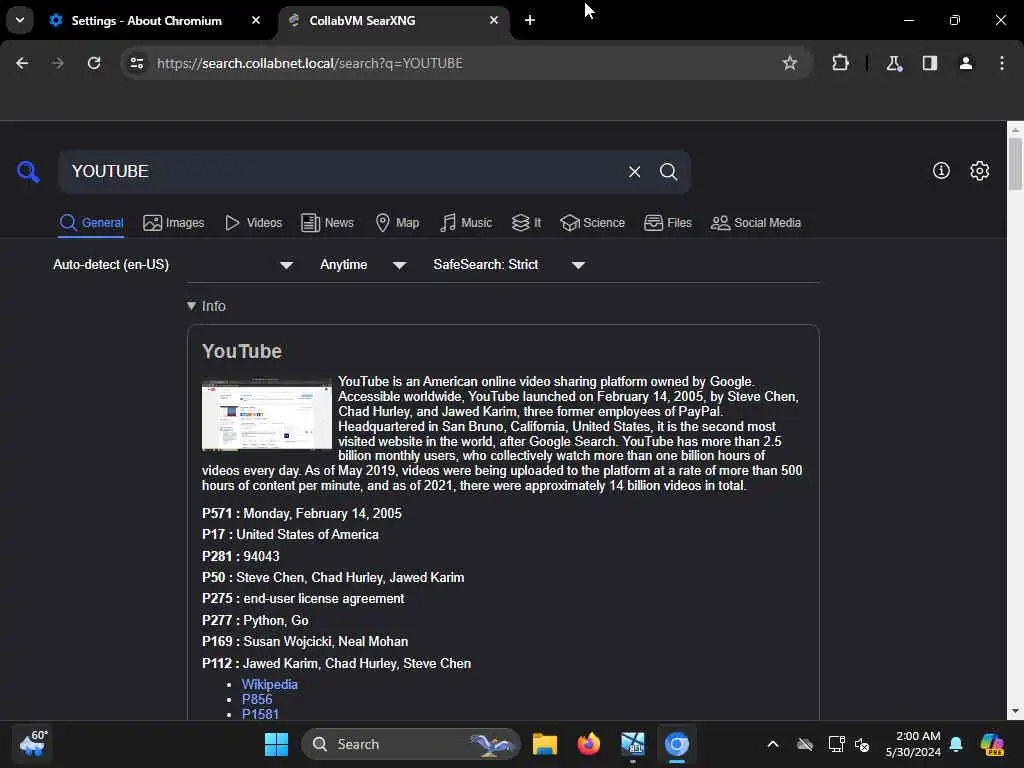Switch to News search category
Viewport: 1024px width, 768px height.
coord(327,223)
